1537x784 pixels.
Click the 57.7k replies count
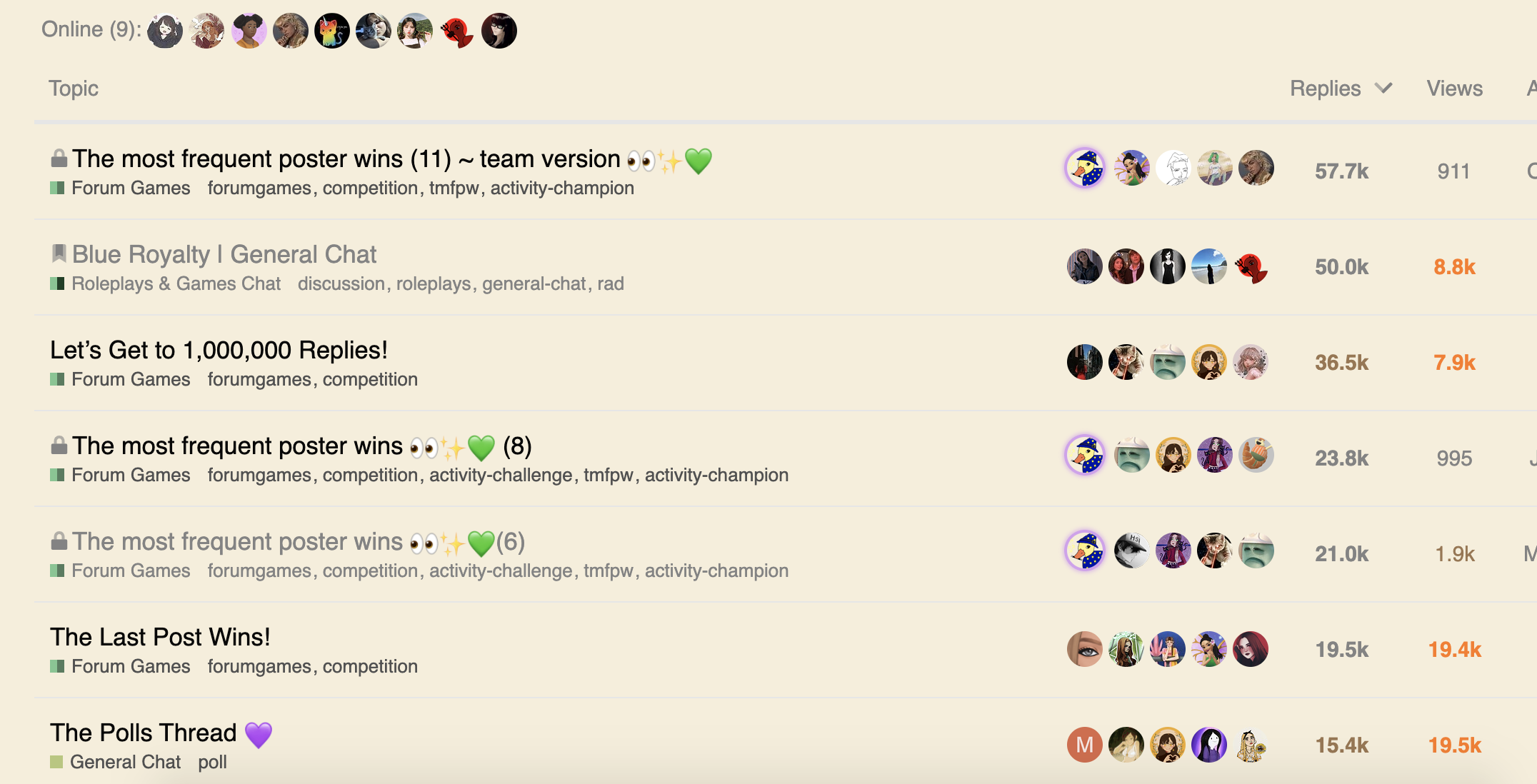coord(1341,171)
